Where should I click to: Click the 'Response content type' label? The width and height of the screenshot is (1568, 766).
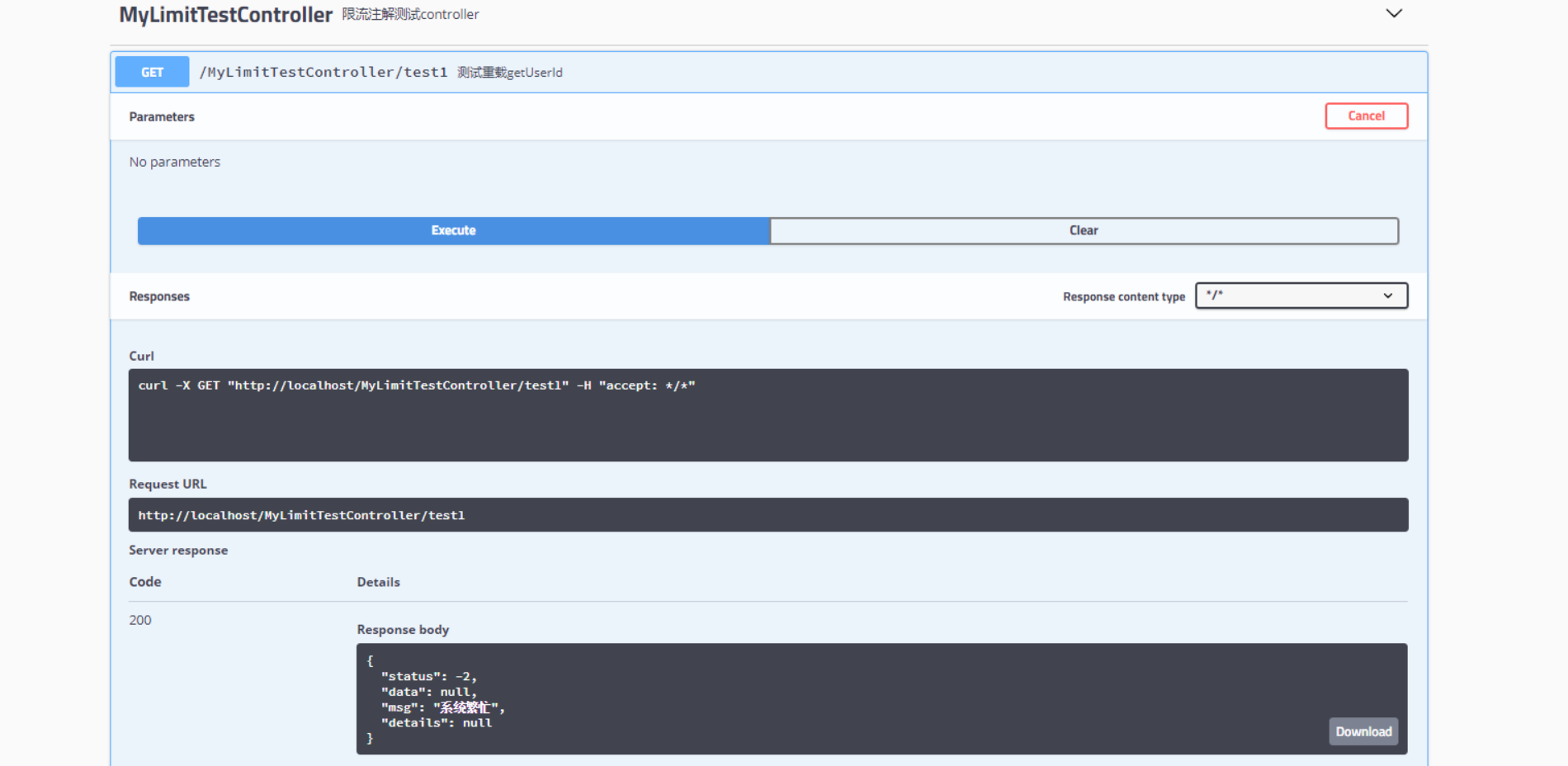point(1124,296)
